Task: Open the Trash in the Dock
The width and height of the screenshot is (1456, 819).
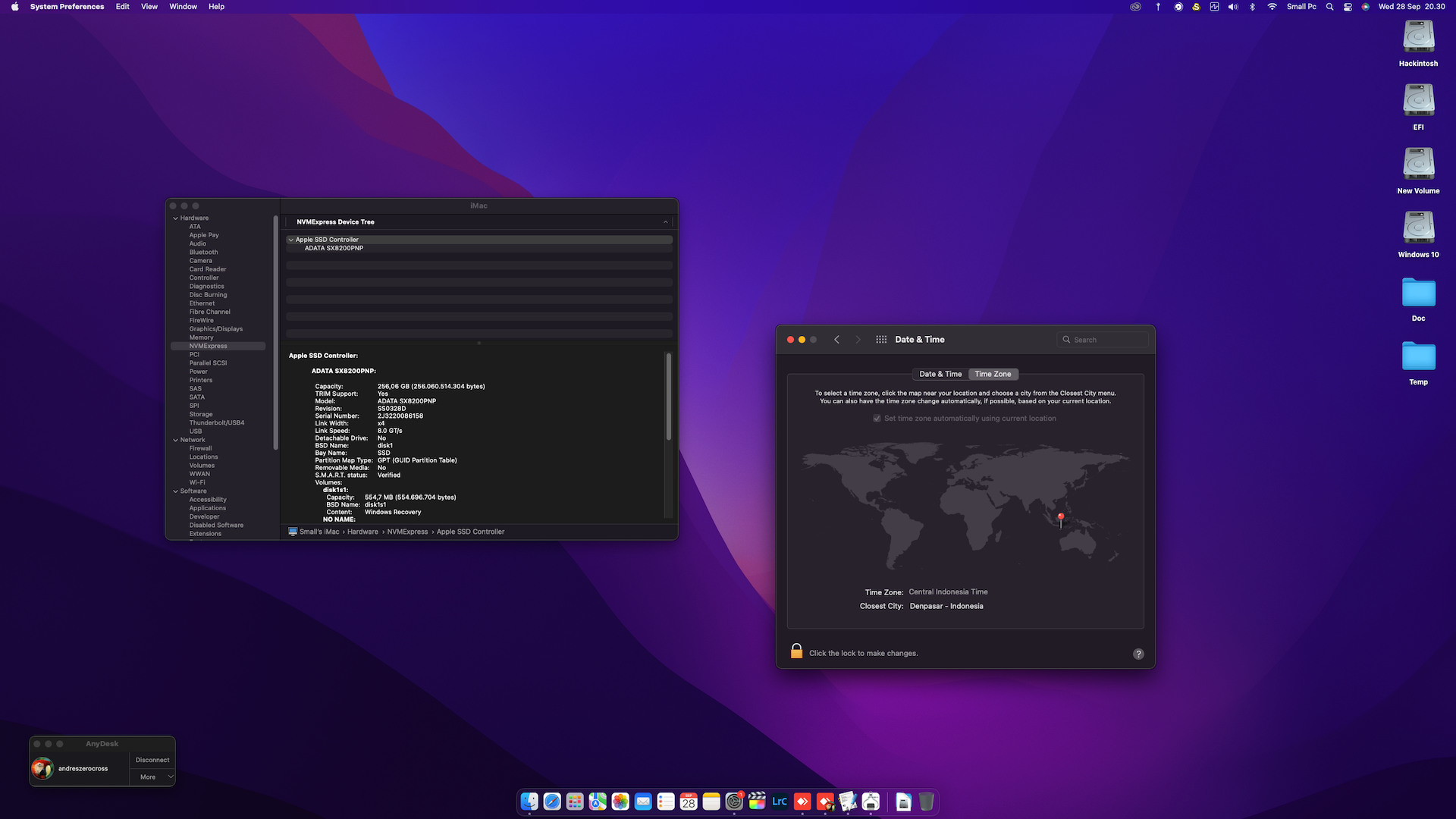Action: 927,802
